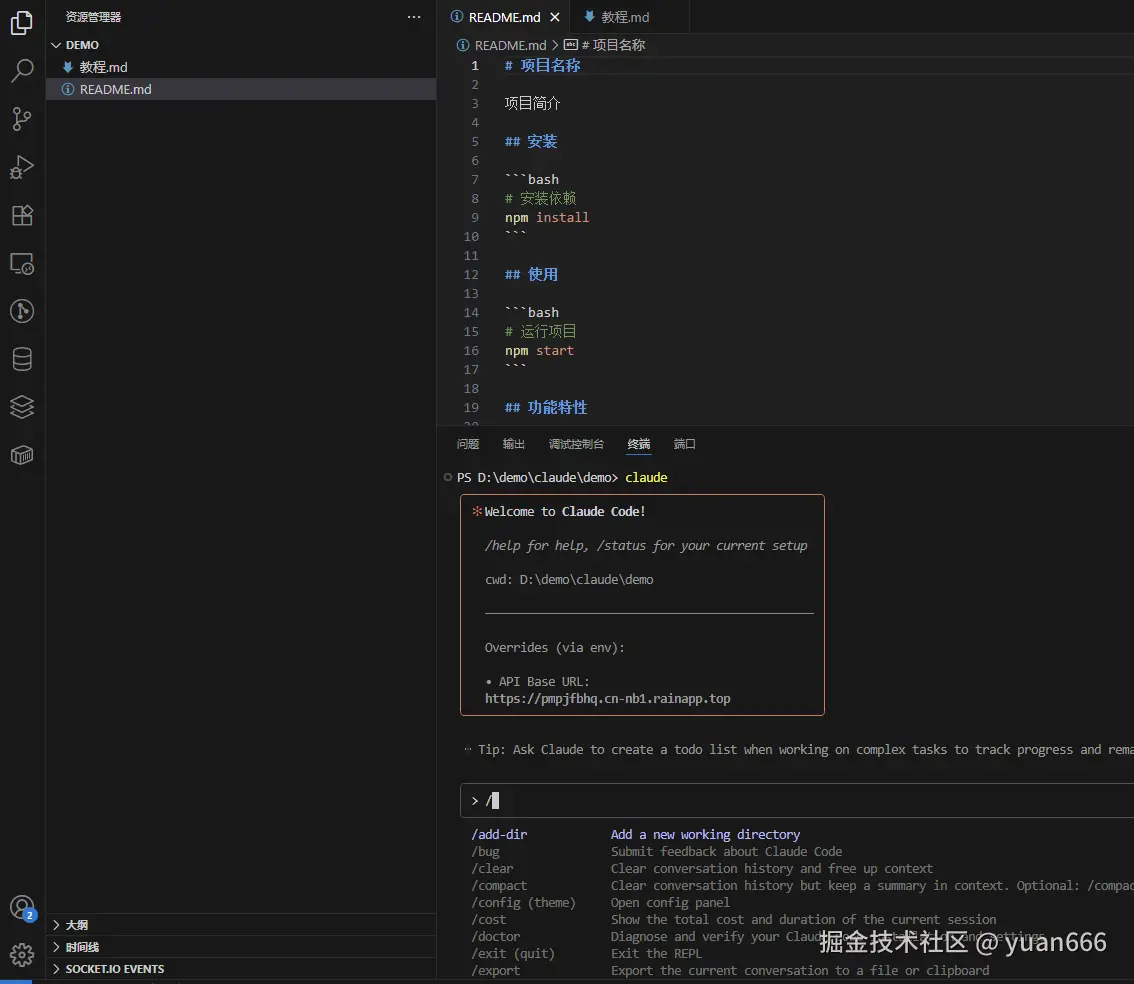Open the explorer more actions ellipsis
The width and height of the screenshot is (1134, 984).
click(414, 17)
